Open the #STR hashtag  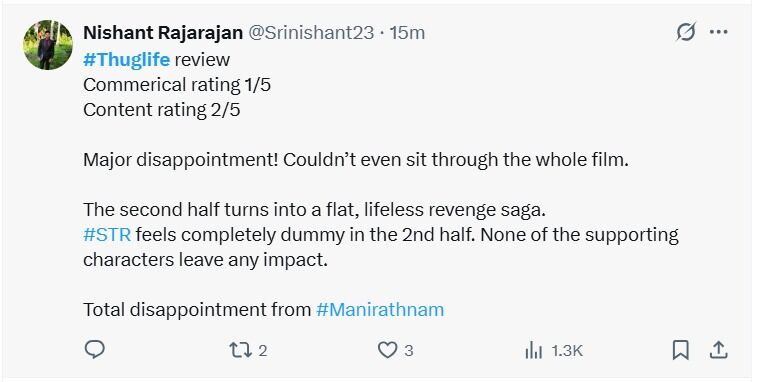pos(107,235)
